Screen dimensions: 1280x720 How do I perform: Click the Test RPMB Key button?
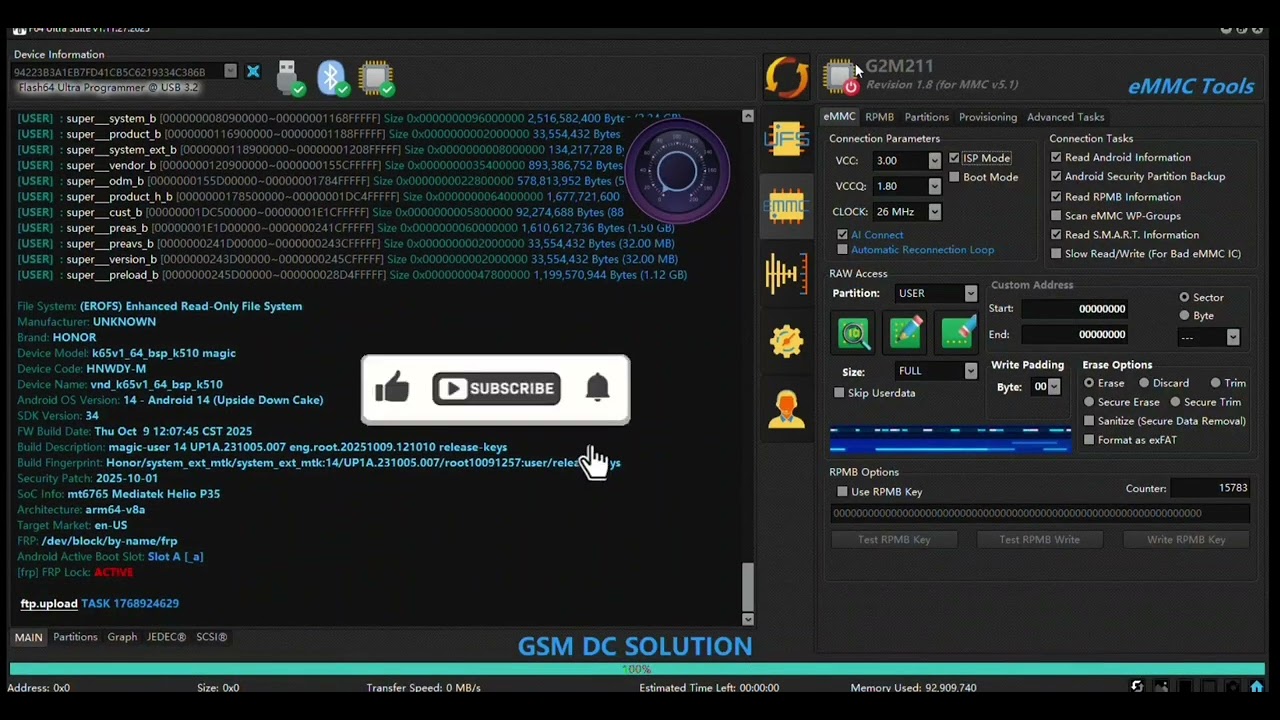pos(894,539)
